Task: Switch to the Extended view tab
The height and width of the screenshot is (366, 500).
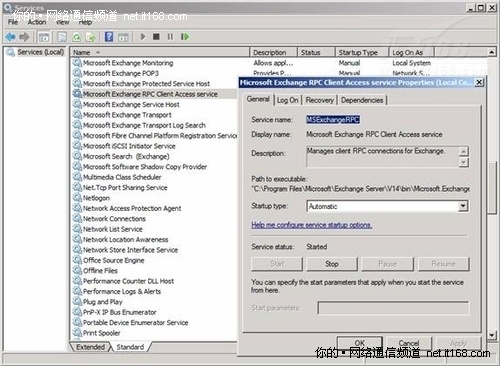Action: 90,347
